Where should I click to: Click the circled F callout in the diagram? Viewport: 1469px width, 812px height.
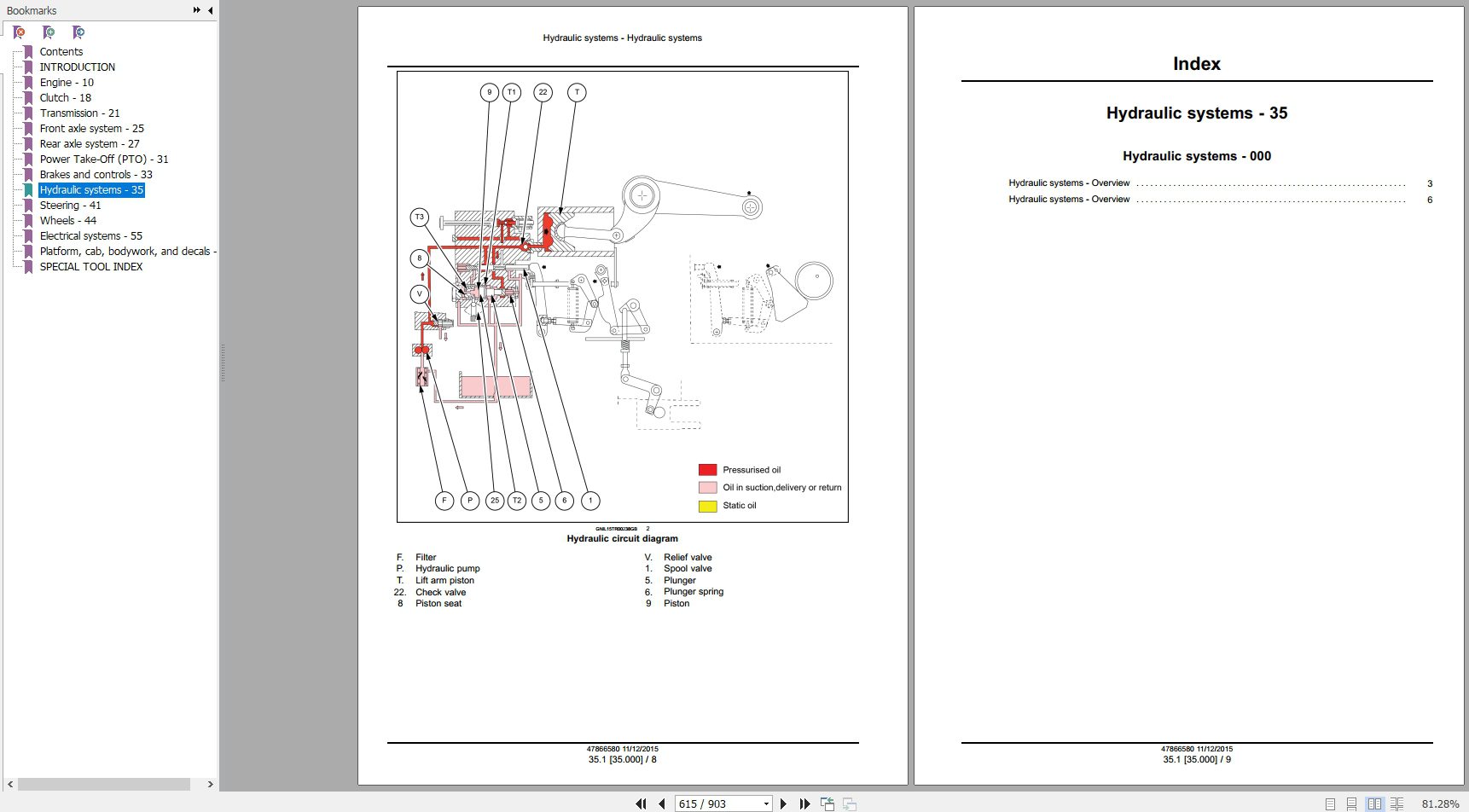pyautogui.click(x=444, y=501)
